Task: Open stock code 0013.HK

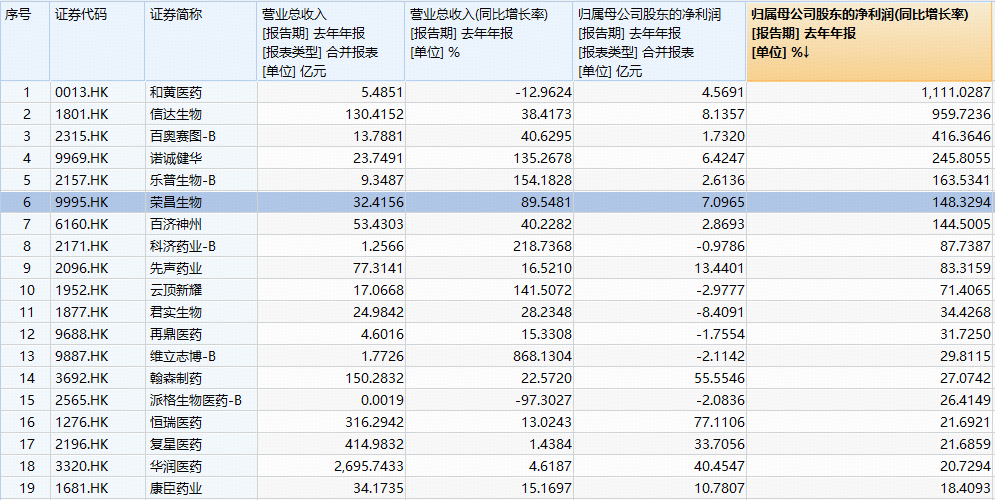Action: point(80,92)
